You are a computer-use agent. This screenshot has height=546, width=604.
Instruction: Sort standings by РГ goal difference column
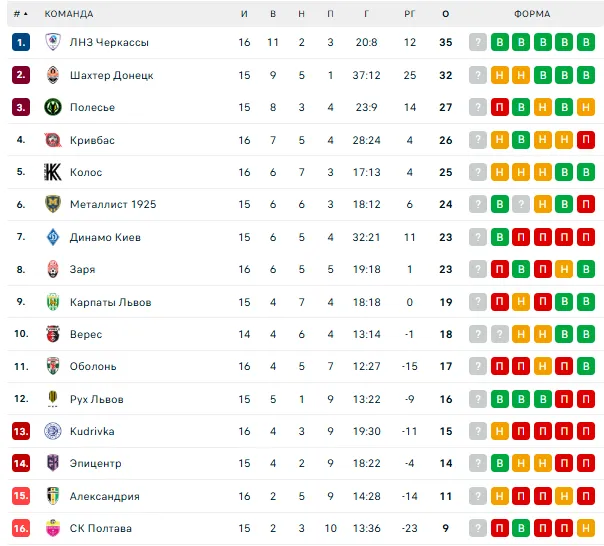coord(409,14)
